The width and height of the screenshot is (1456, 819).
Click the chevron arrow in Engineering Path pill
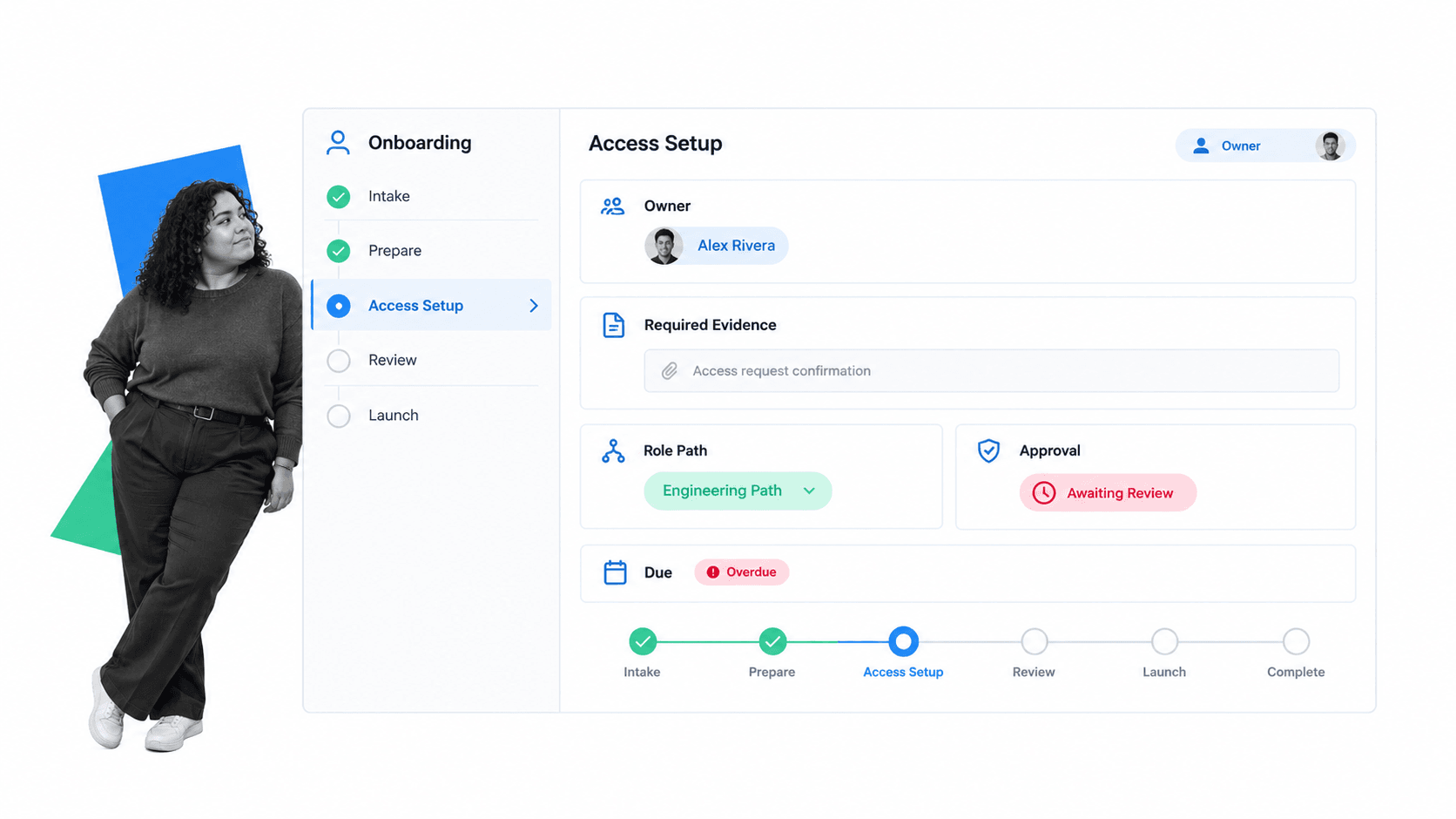point(809,491)
